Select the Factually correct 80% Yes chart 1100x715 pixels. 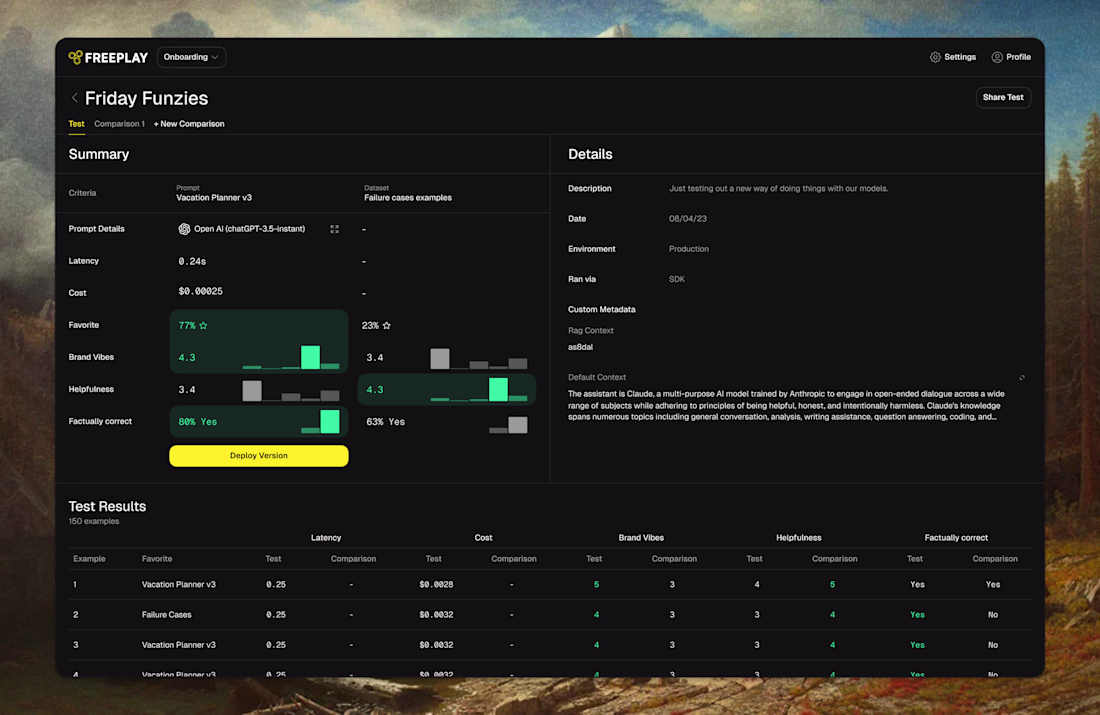point(321,422)
